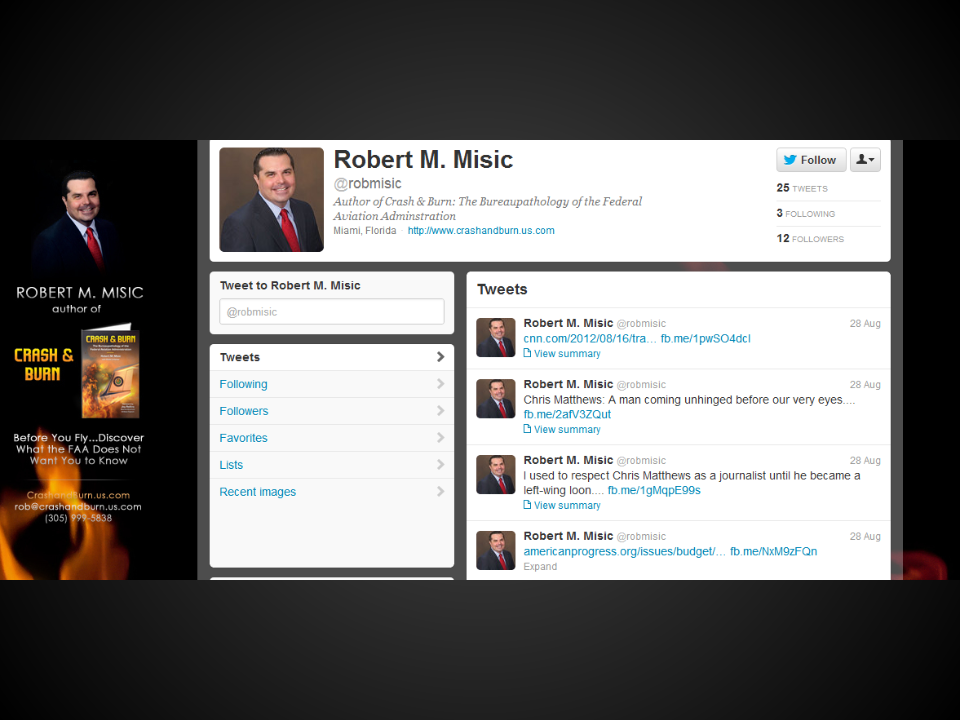
Task: Click Expand under the americanprogress tweet
Action: pyautogui.click(x=540, y=566)
